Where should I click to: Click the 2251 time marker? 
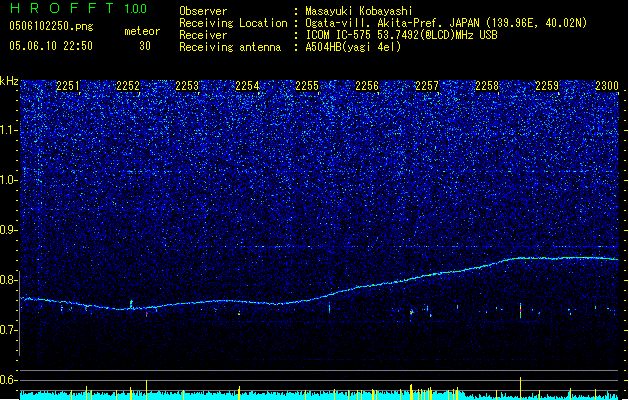click(68, 86)
